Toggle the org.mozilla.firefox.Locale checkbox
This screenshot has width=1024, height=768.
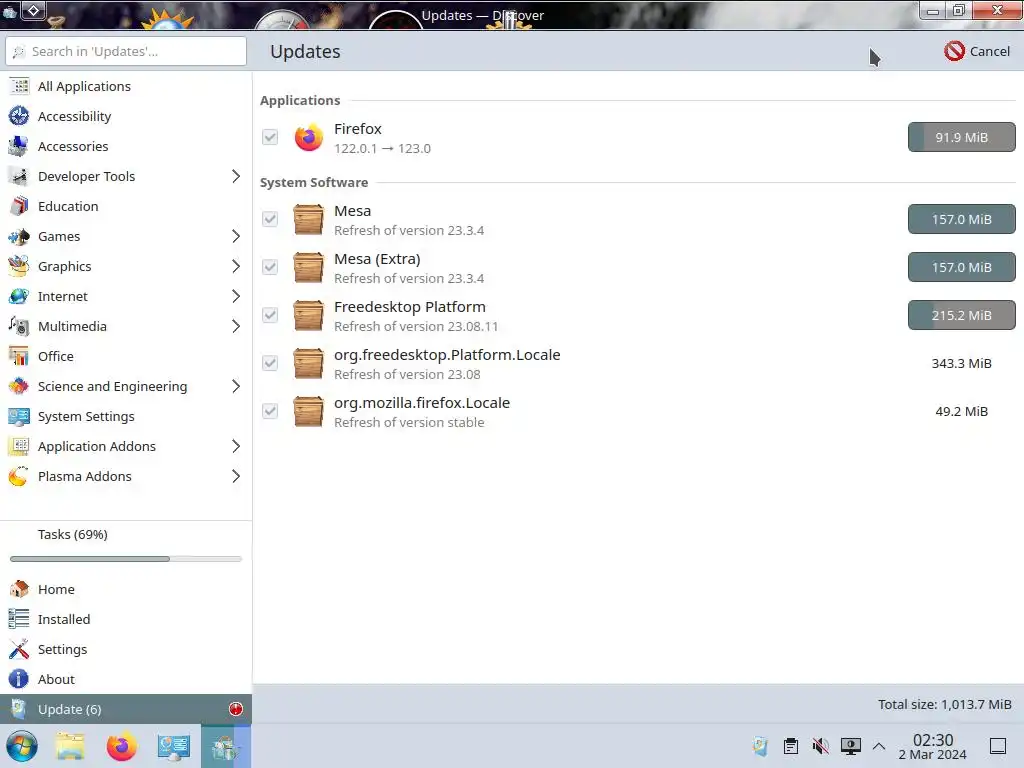coord(270,411)
